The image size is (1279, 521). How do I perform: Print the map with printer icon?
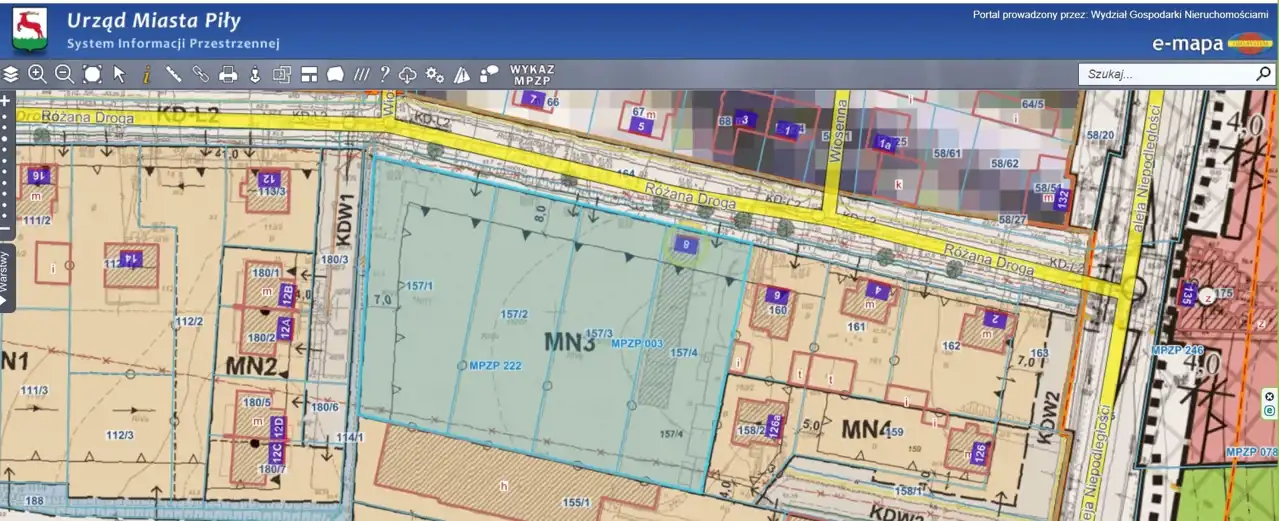(x=228, y=74)
